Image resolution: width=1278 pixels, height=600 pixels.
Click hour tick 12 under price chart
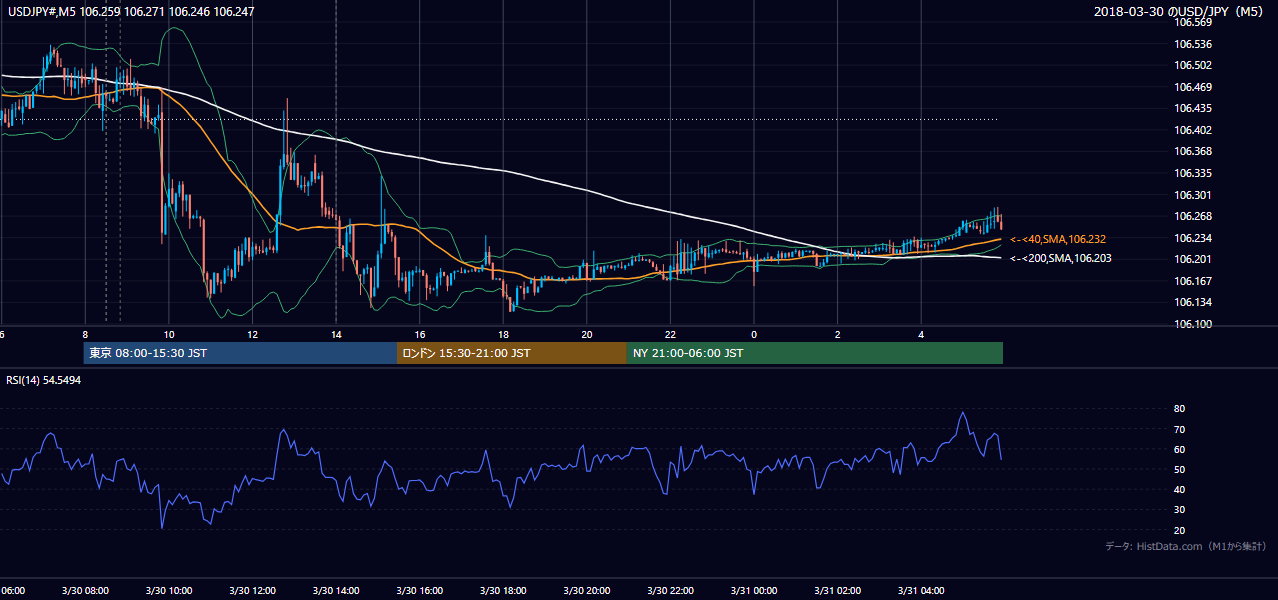pos(252,334)
